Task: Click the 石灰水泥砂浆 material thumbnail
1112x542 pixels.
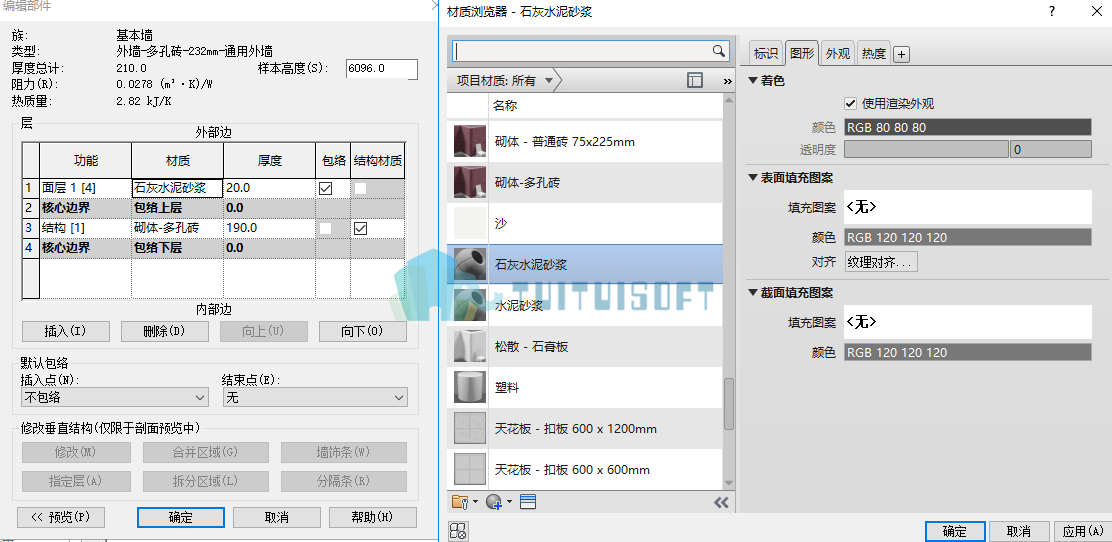Action: [x=469, y=265]
